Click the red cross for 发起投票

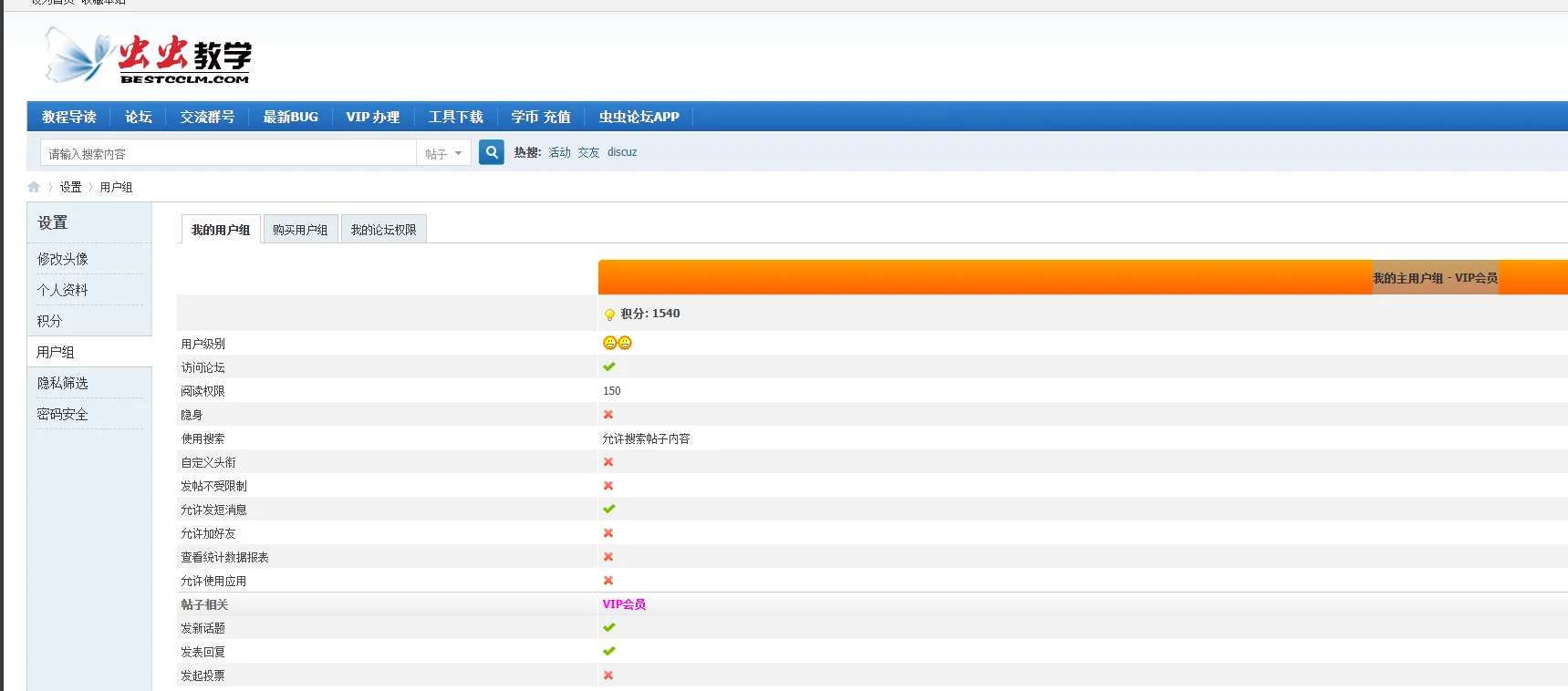pyautogui.click(x=608, y=676)
